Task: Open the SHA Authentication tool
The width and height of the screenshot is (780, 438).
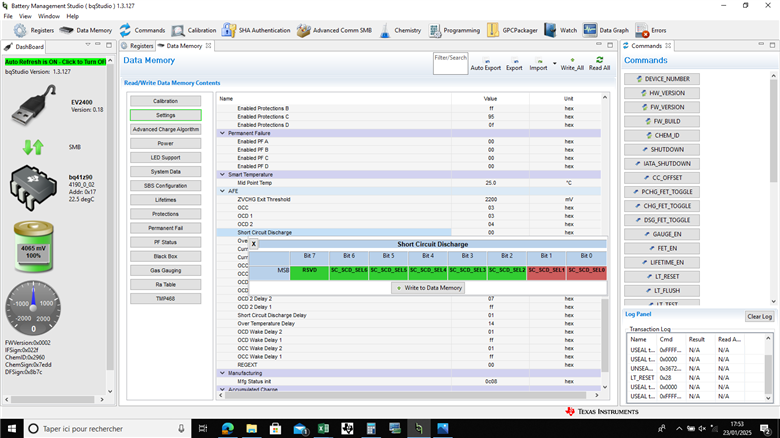Action: [229, 30]
